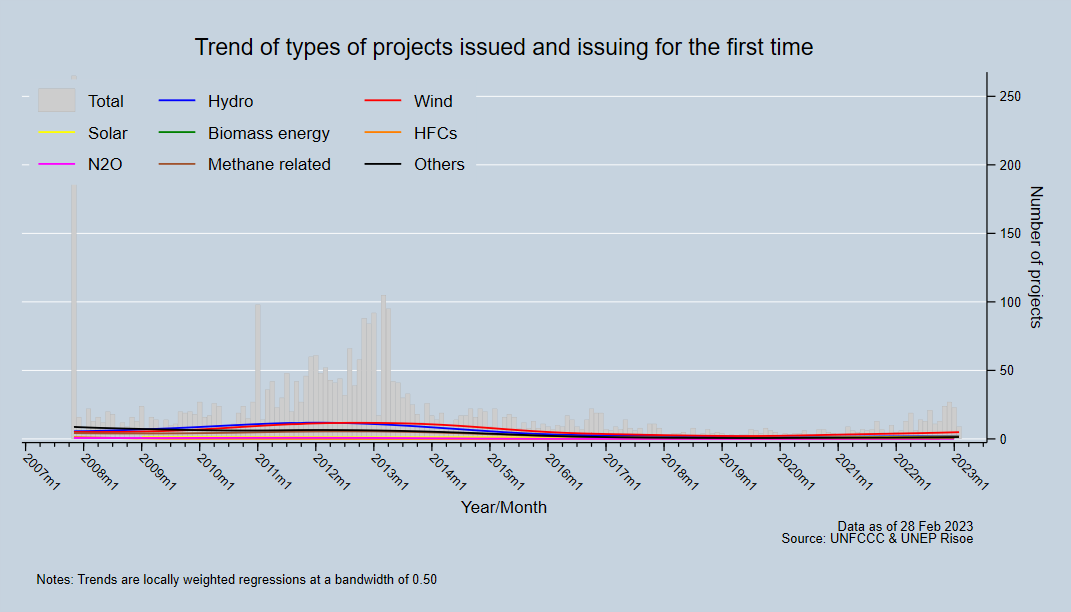Screen dimensions: 1071x612
Task: Select the Hydro blue line legend key
Action: [179, 101]
